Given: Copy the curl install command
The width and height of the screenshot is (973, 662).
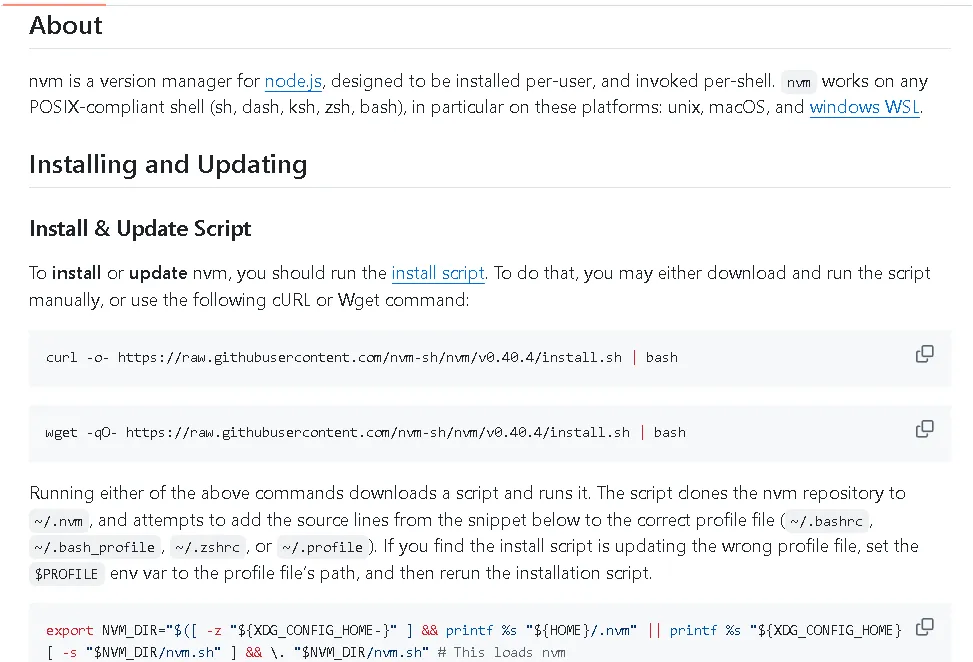Looking at the screenshot, I should click(x=925, y=354).
